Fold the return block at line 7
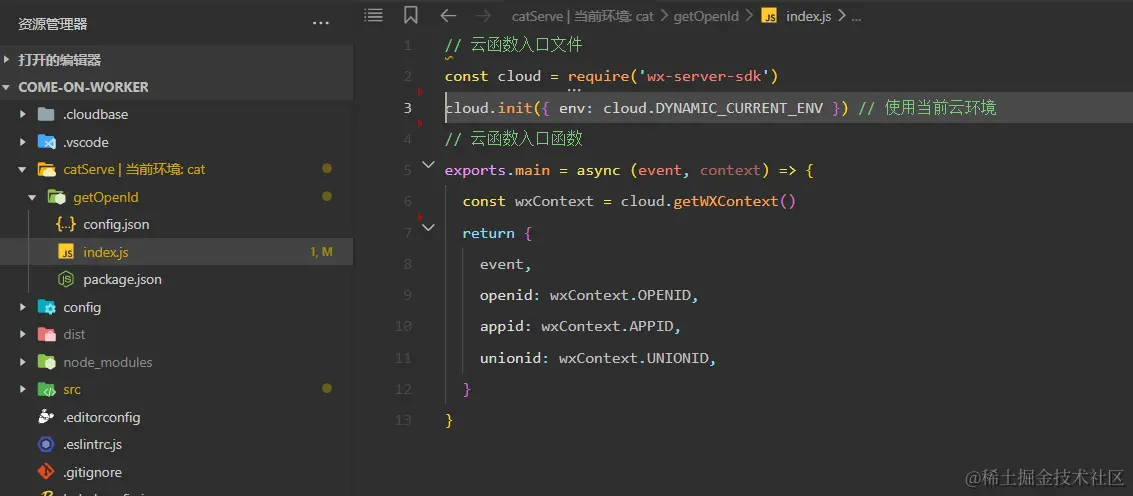The image size is (1133, 496). pos(428,227)
